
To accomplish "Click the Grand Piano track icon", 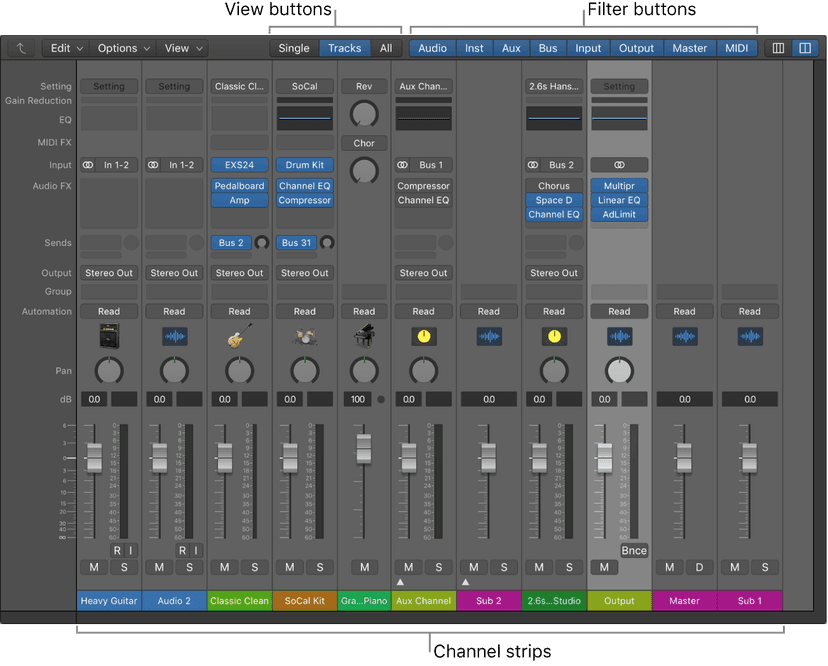I will 364,336.
